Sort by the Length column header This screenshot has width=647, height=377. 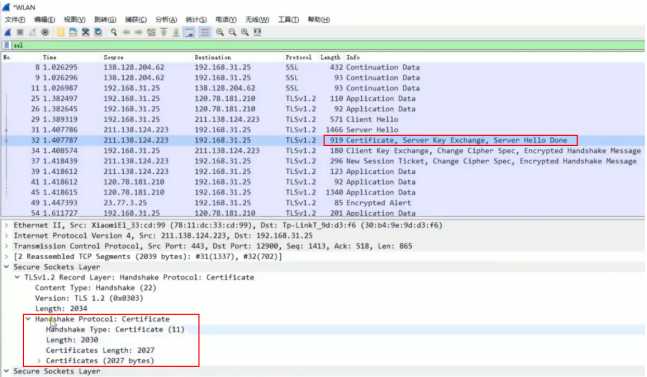tap(330, 57)
